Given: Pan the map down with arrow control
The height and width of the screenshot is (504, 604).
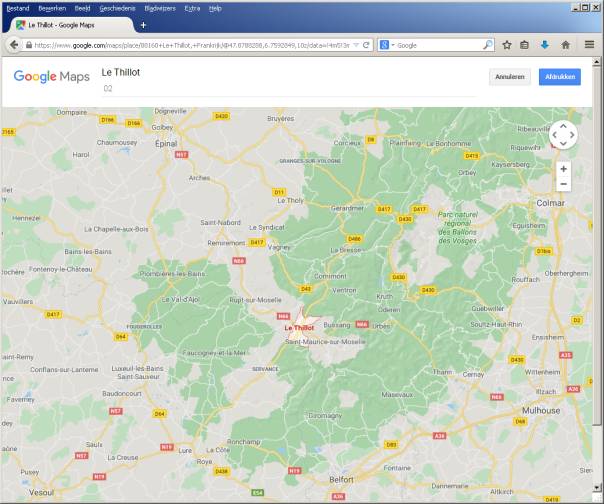Looking at the screenshot, I should (563, 143).
